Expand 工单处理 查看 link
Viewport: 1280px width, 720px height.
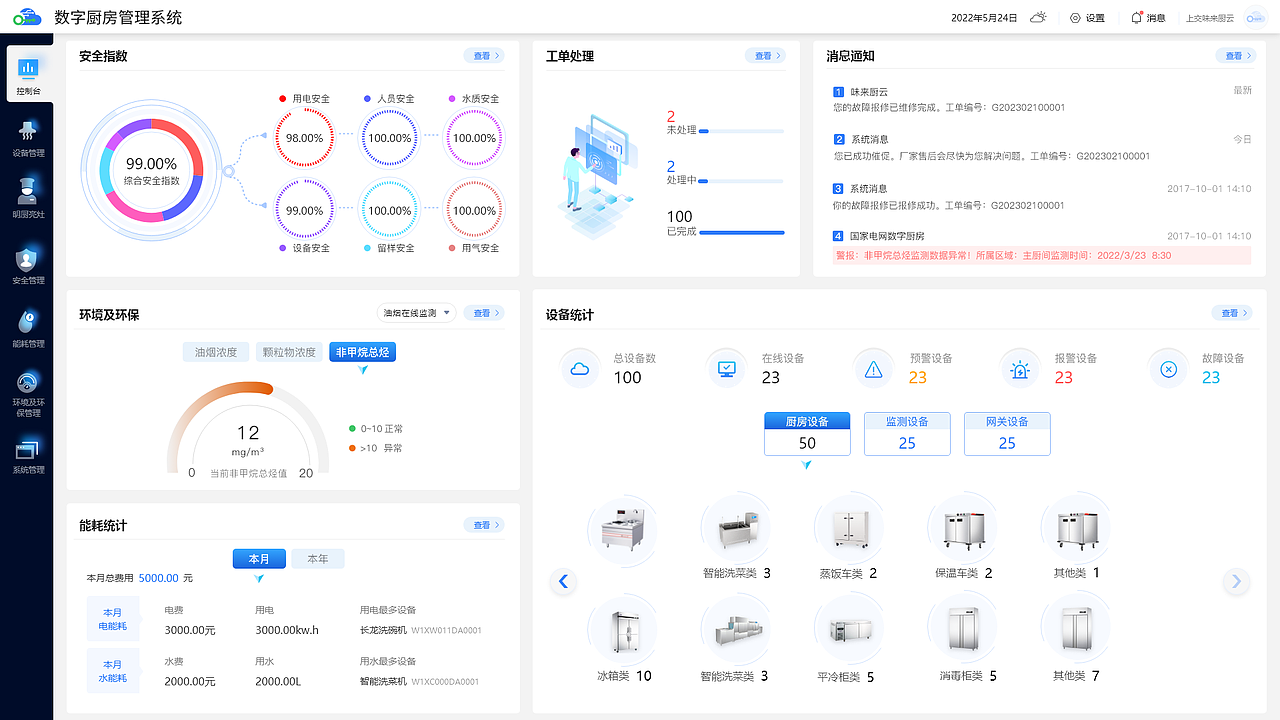coord(765,56)
